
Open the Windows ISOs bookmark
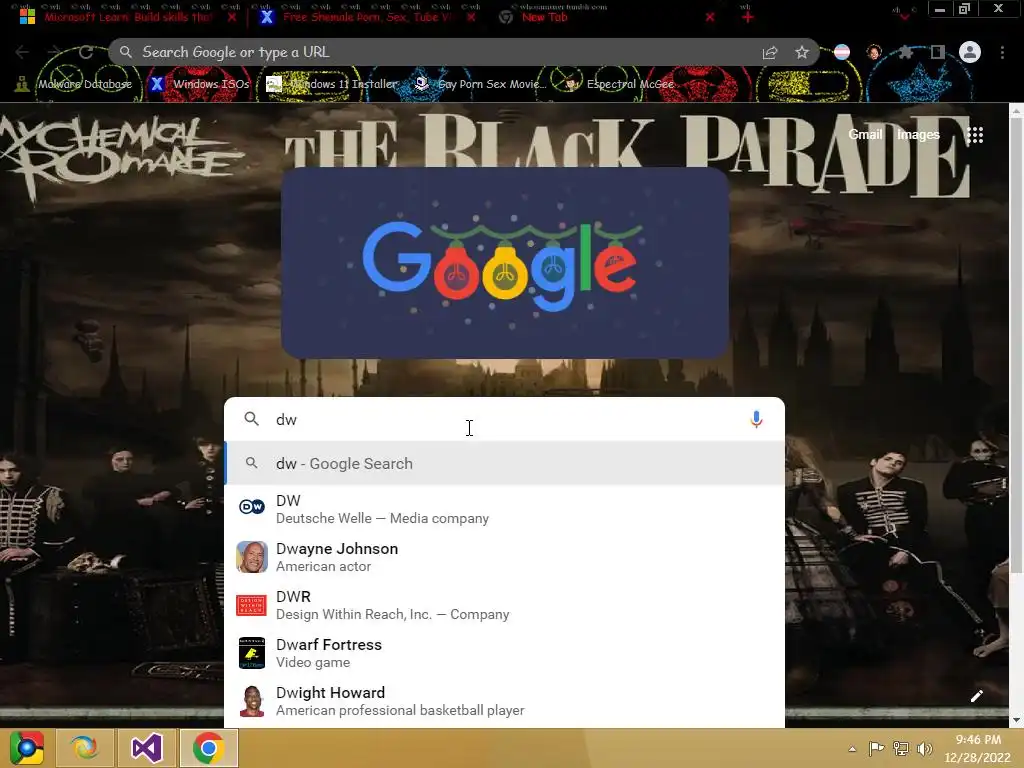pyautogui.click(x=199, y=84)
